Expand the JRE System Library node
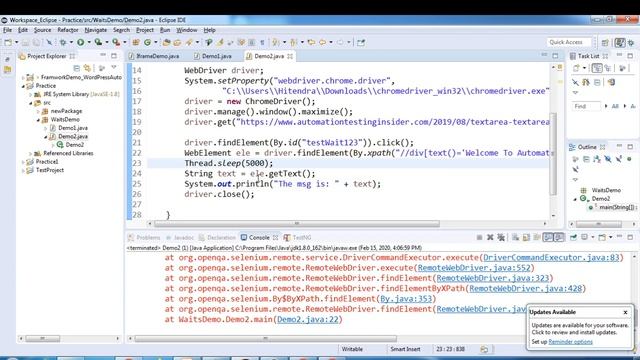This screenshot has height=360, width=640. 30,94
